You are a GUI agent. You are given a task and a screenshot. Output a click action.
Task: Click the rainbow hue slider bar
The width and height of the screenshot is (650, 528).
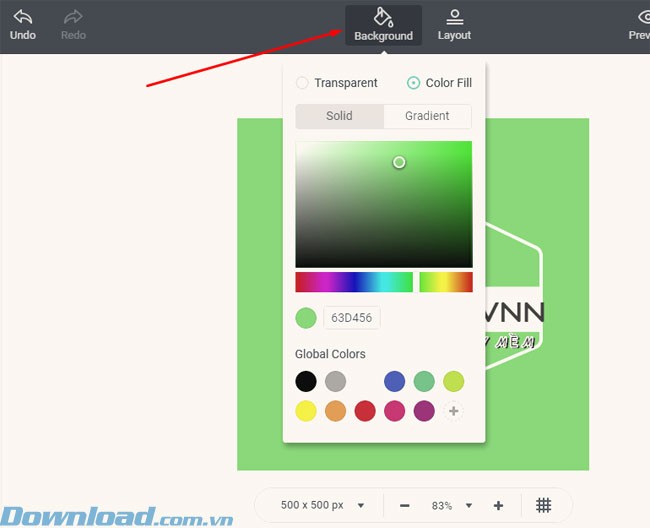(x=353, y=282)
